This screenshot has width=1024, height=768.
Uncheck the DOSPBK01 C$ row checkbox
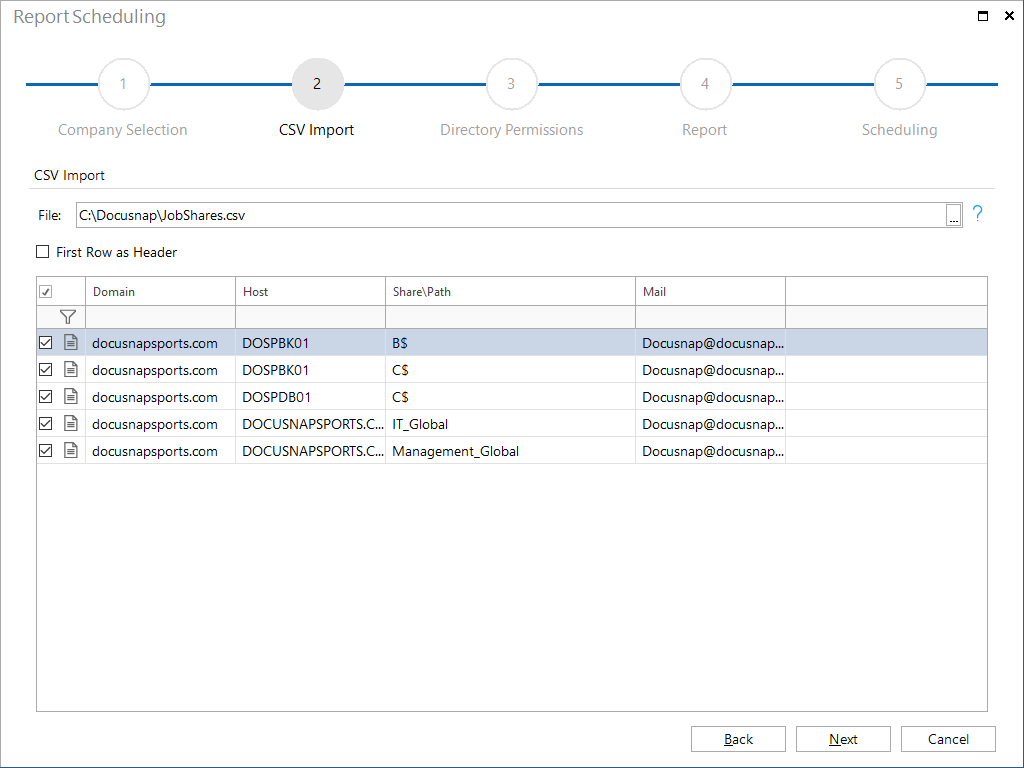pos(46,370)
